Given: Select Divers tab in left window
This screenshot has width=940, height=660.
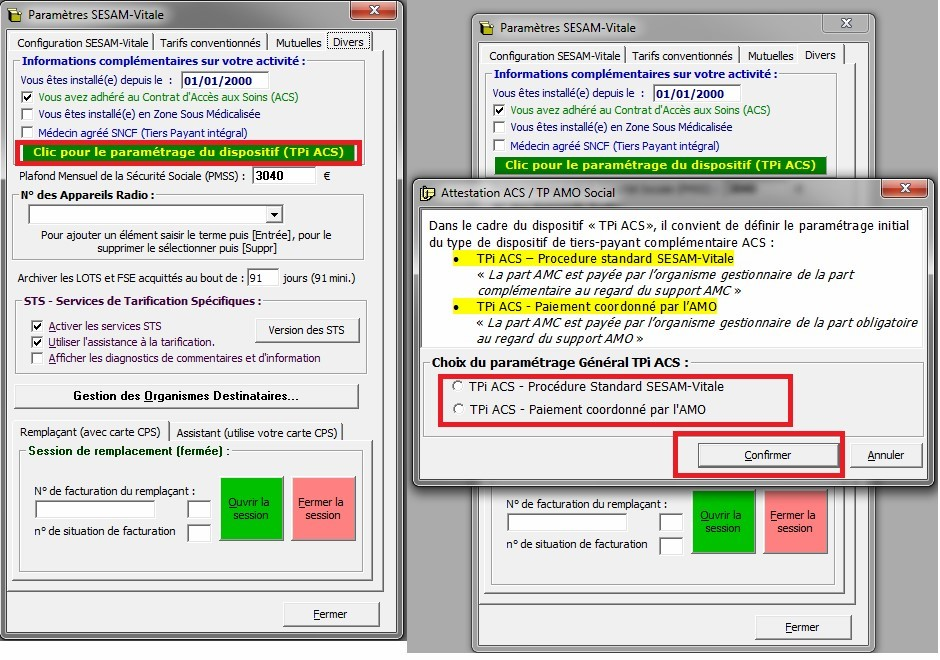Looking at the screenshot, I should click(x=348, y=42).
